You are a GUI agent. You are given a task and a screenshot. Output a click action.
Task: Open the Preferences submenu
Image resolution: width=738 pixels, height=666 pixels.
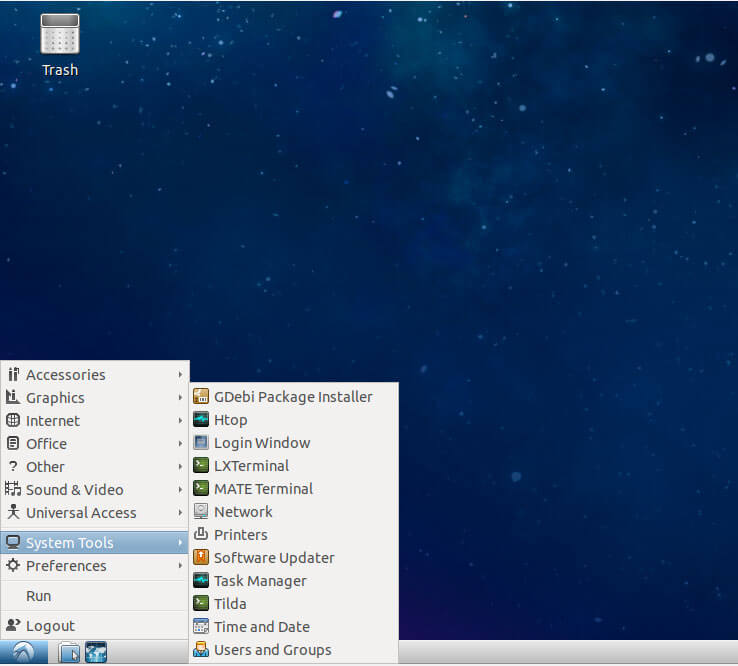pyautogui.click(x=95, y=565)
